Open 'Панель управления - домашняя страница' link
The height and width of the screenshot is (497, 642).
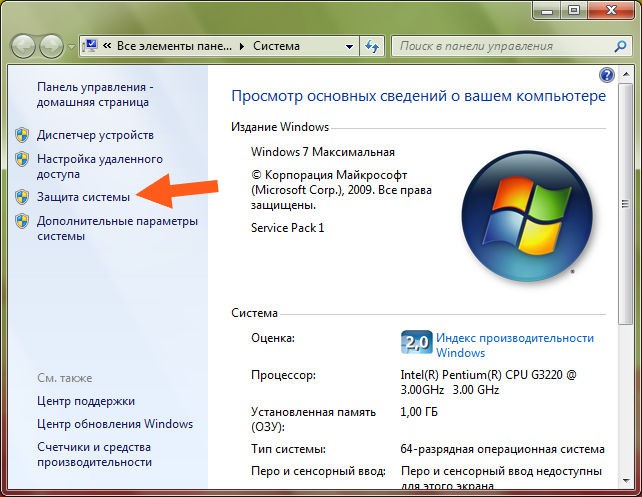tap(95, 95)
